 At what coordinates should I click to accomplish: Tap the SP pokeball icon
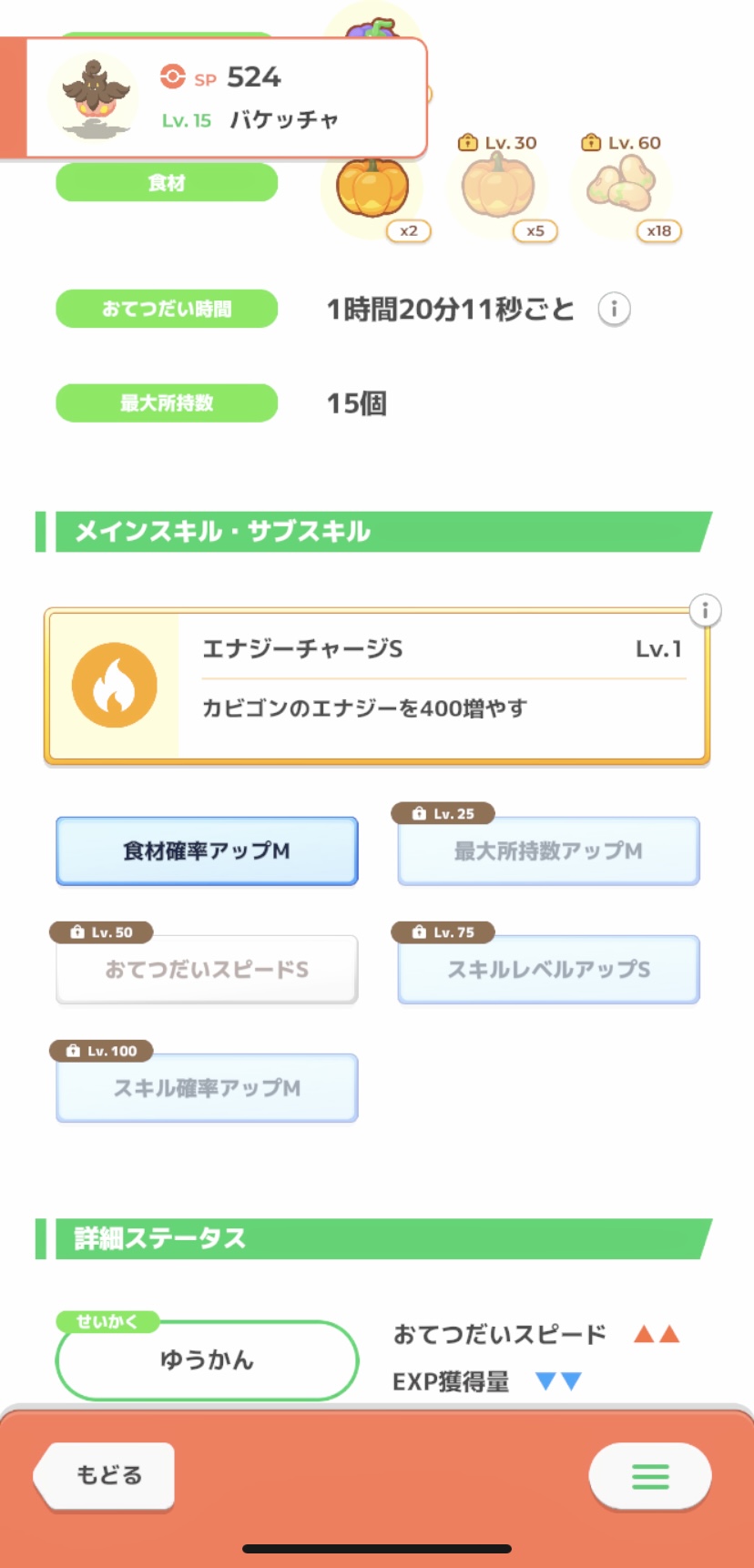click(x=172, y=77)
